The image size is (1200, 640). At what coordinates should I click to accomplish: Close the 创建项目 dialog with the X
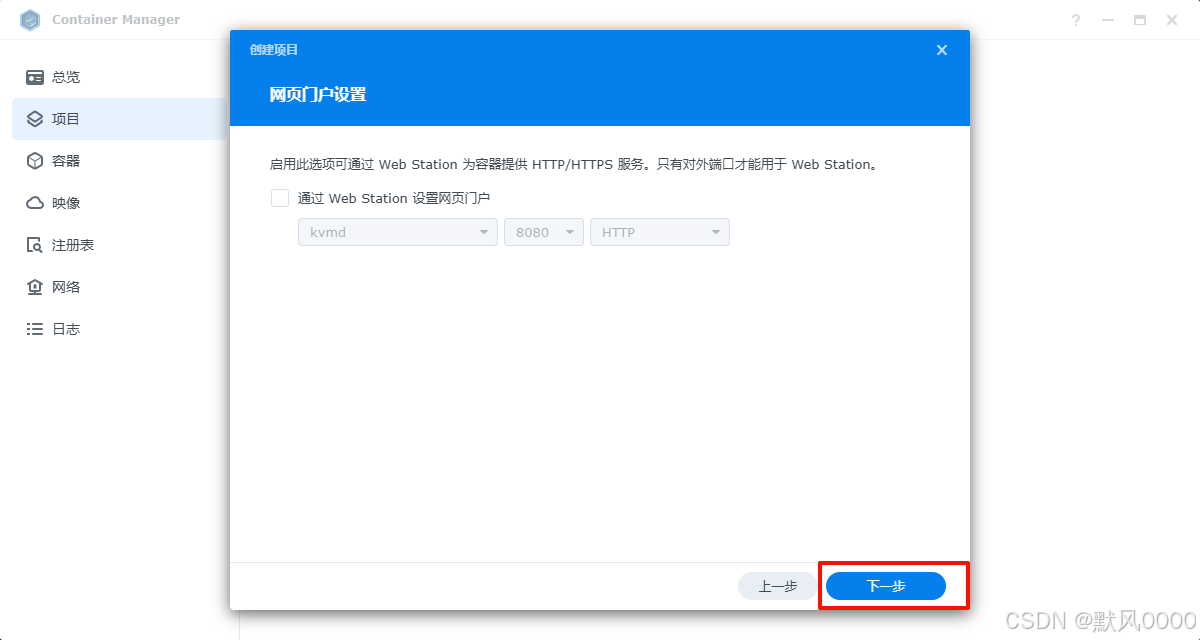click(941, 49)
